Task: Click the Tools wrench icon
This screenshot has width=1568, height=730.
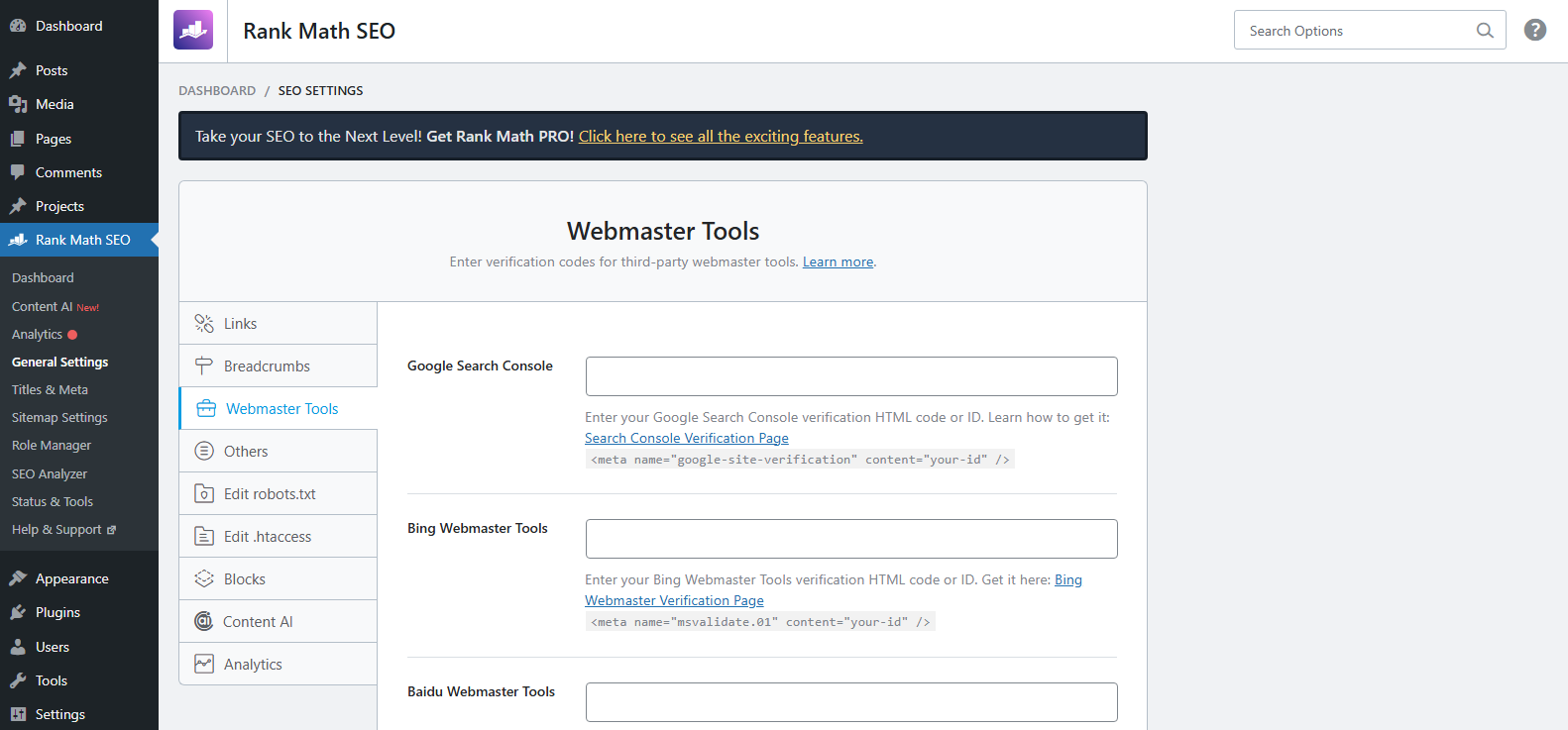Action: (x=18, y=680)
